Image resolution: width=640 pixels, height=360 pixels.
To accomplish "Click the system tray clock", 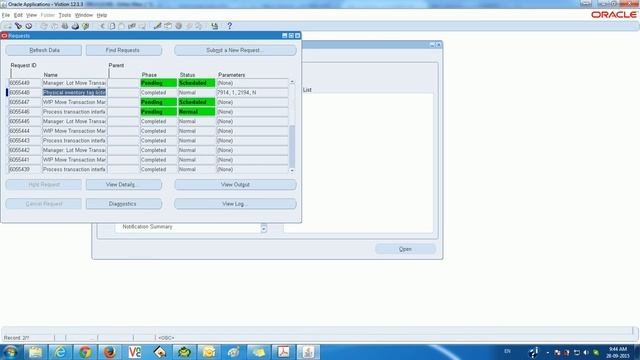I will 618,352.
